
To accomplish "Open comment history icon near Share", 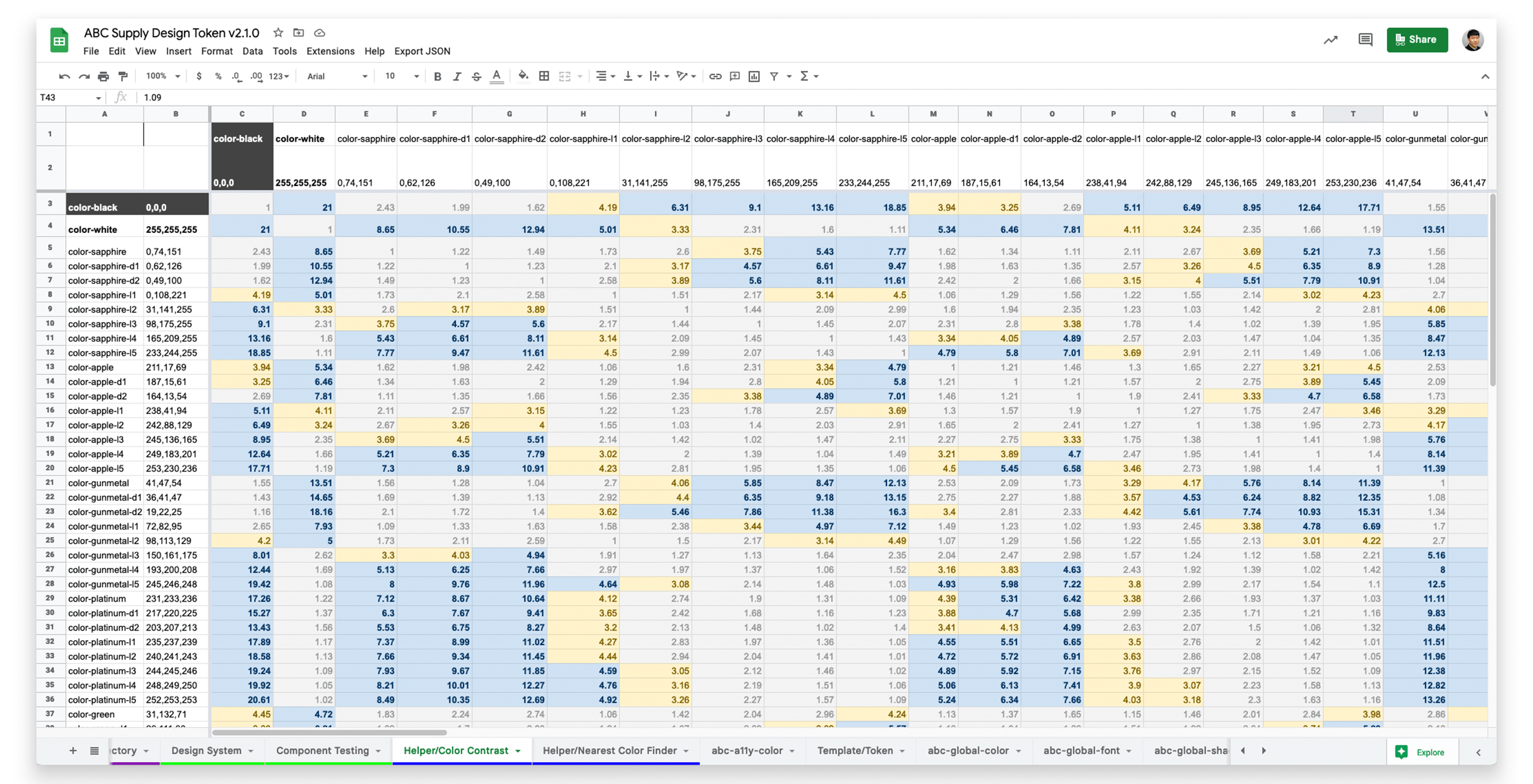I will [1365, 40].
